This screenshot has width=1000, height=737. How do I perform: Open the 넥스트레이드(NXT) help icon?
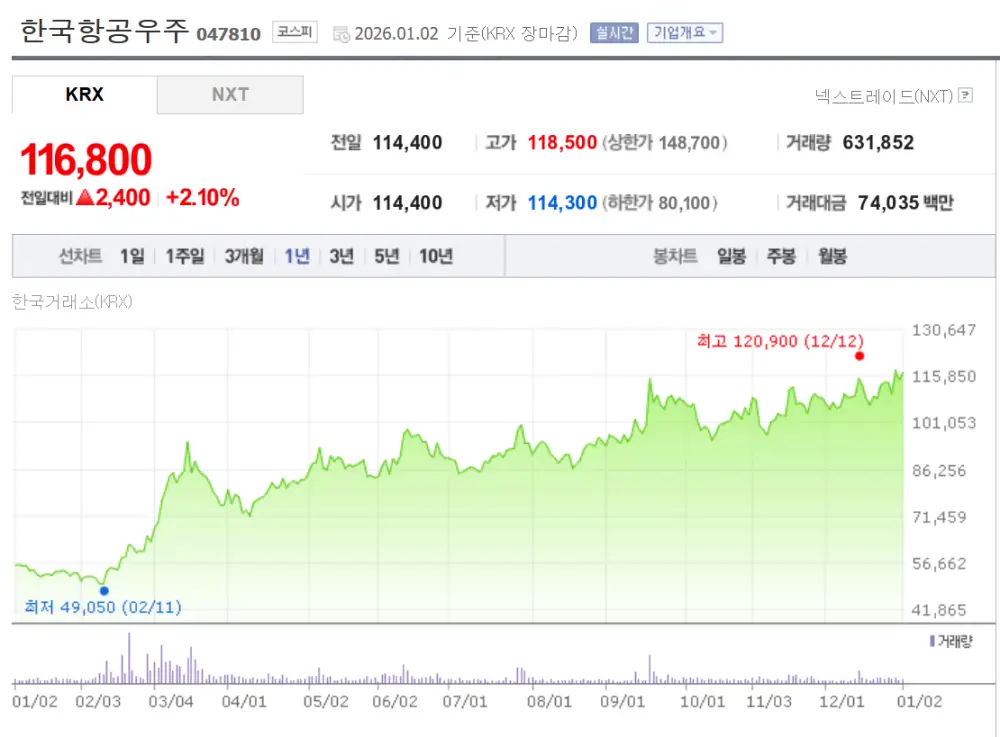(966, 95)
